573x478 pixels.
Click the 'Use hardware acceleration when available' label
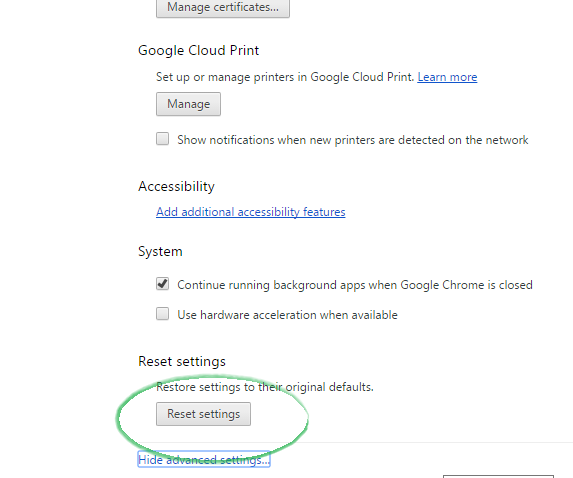287,315
